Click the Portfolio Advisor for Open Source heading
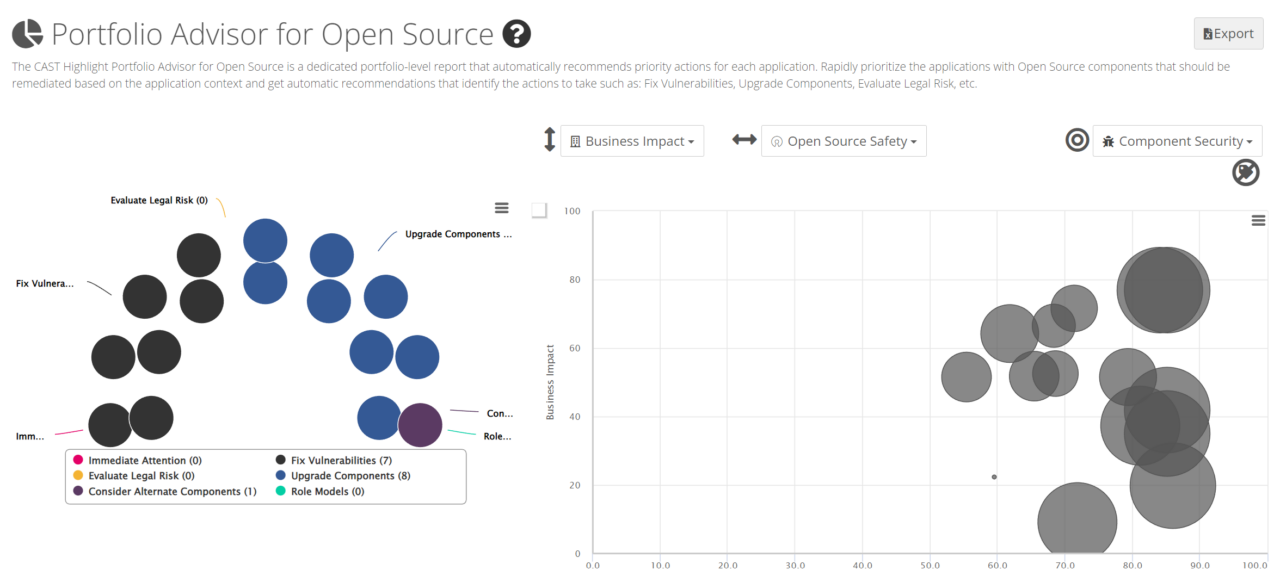Screen dimensions: 1280x570 [272, 34]
